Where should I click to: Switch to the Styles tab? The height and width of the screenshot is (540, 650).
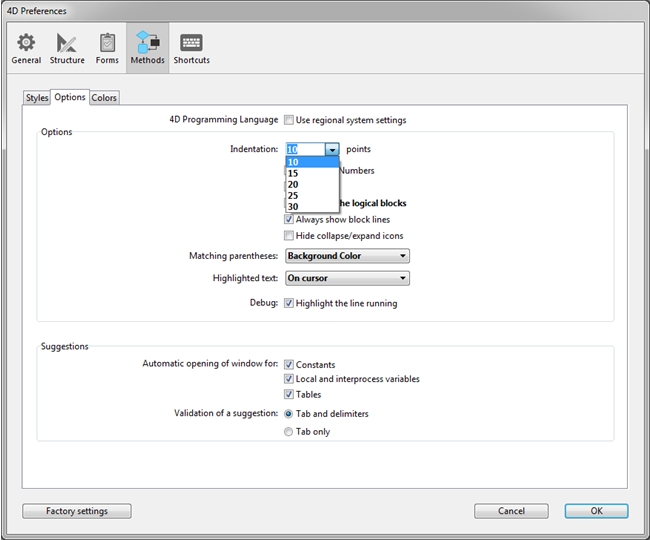point(36,98)
